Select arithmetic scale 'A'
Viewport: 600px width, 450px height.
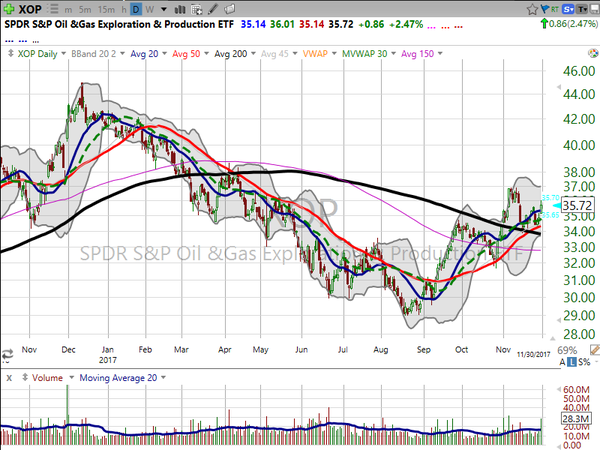point(562,362)
